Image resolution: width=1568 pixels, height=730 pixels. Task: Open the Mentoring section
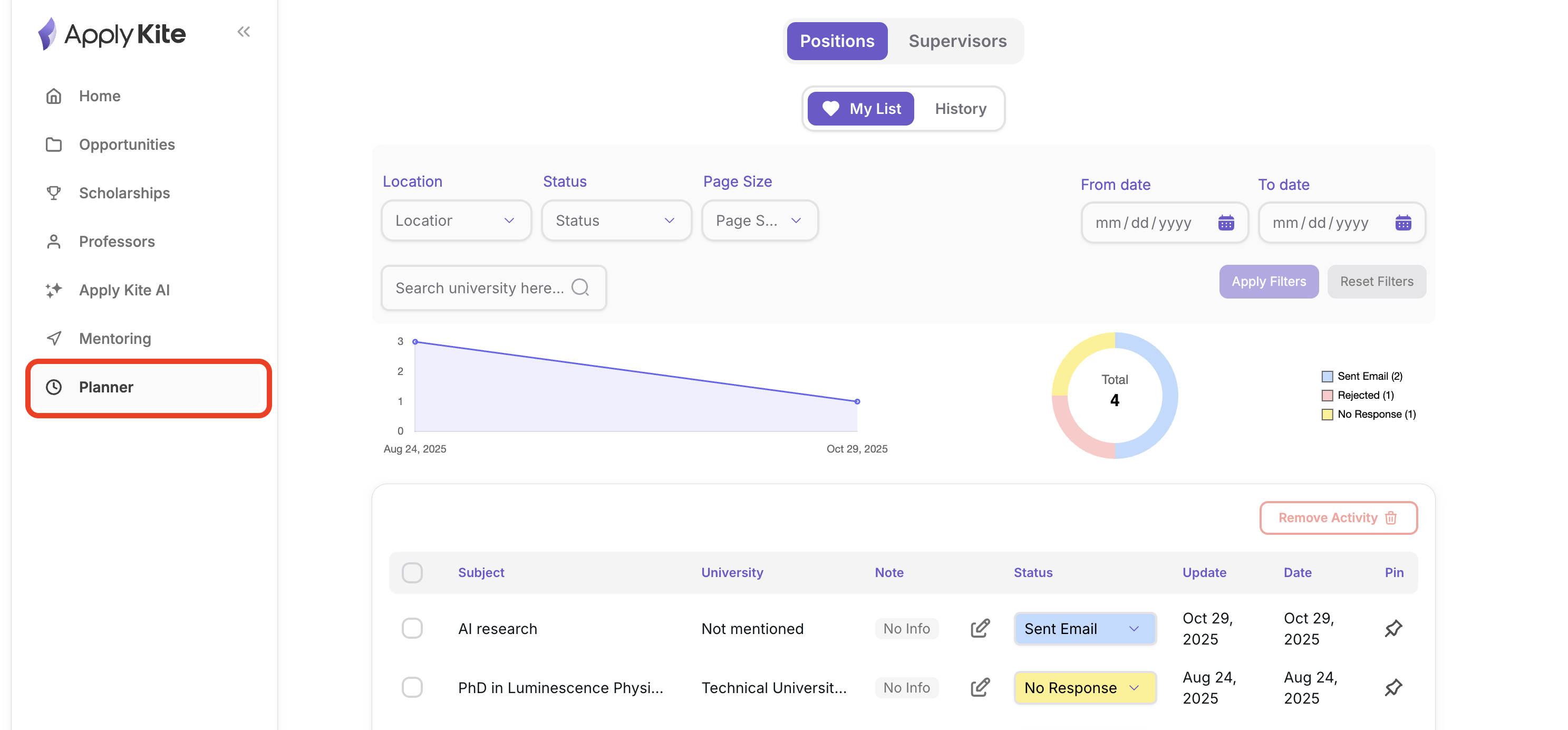tap(115, 338)
